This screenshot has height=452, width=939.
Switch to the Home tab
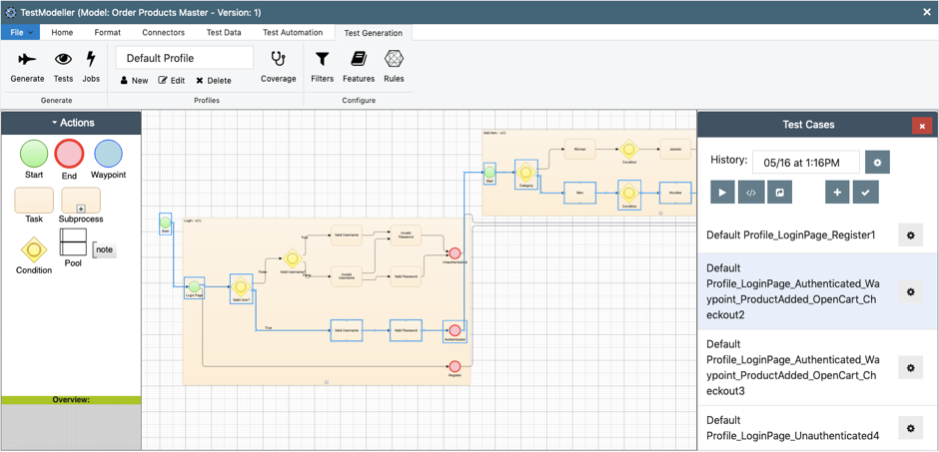[x=62, y=32]
